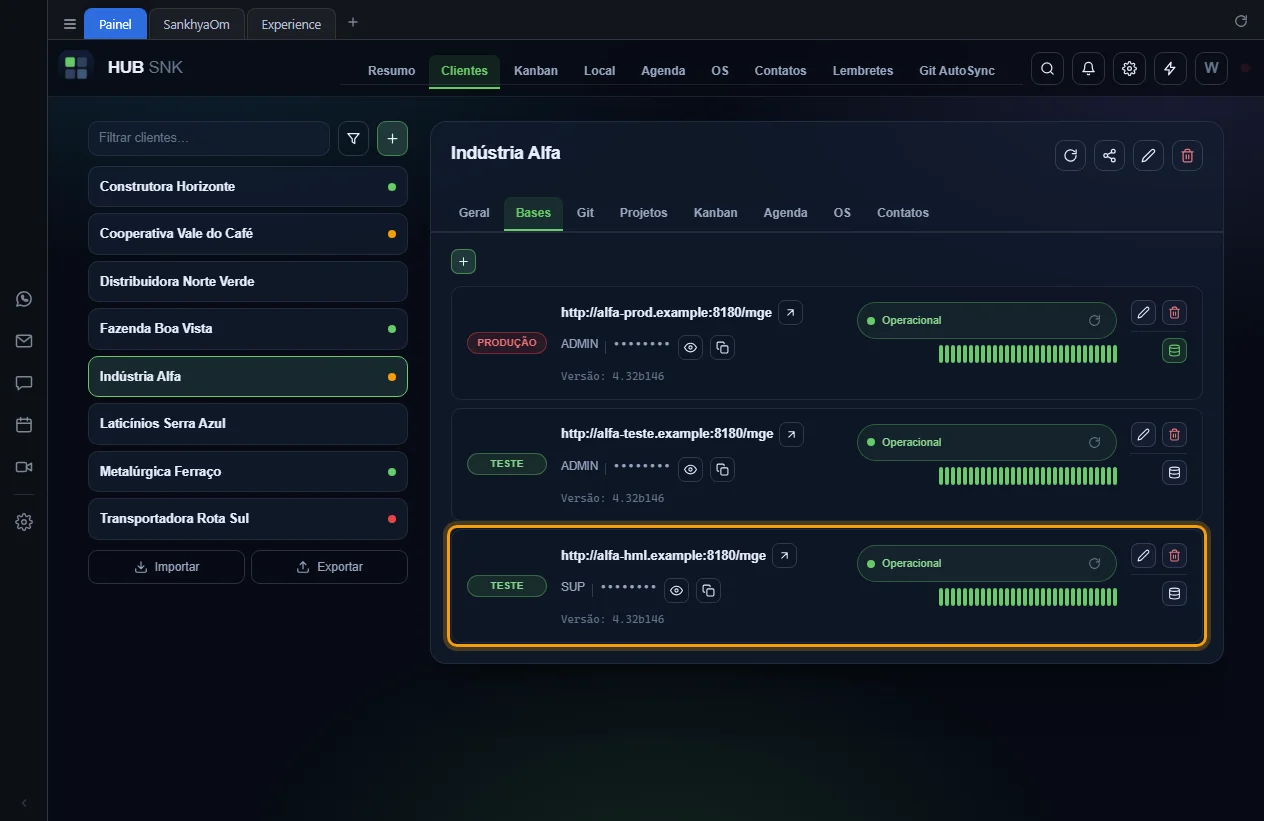Delete the Indústria Alfa client with the trash icon
The width and height of the screenshot is (1264, 821).
pyautogui.click(x=1187, y=155)
